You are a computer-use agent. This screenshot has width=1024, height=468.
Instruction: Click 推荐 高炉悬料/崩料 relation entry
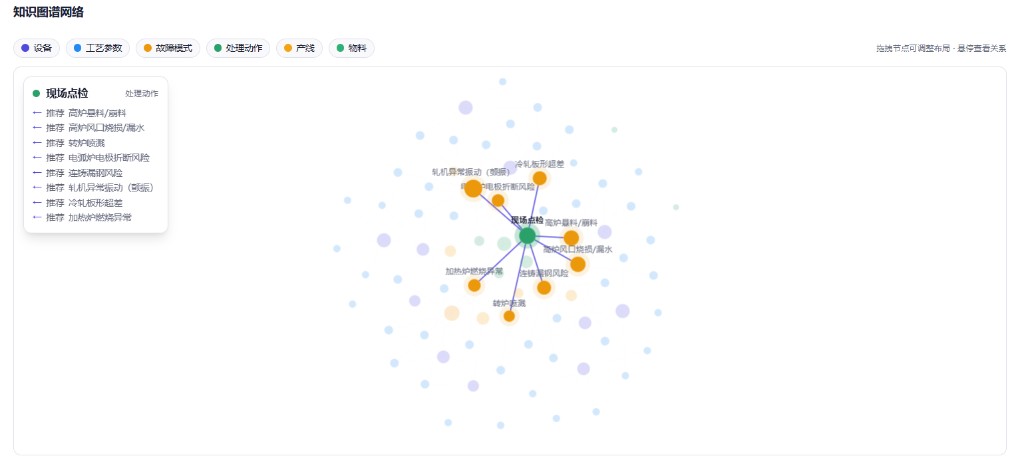pos(79,113)
